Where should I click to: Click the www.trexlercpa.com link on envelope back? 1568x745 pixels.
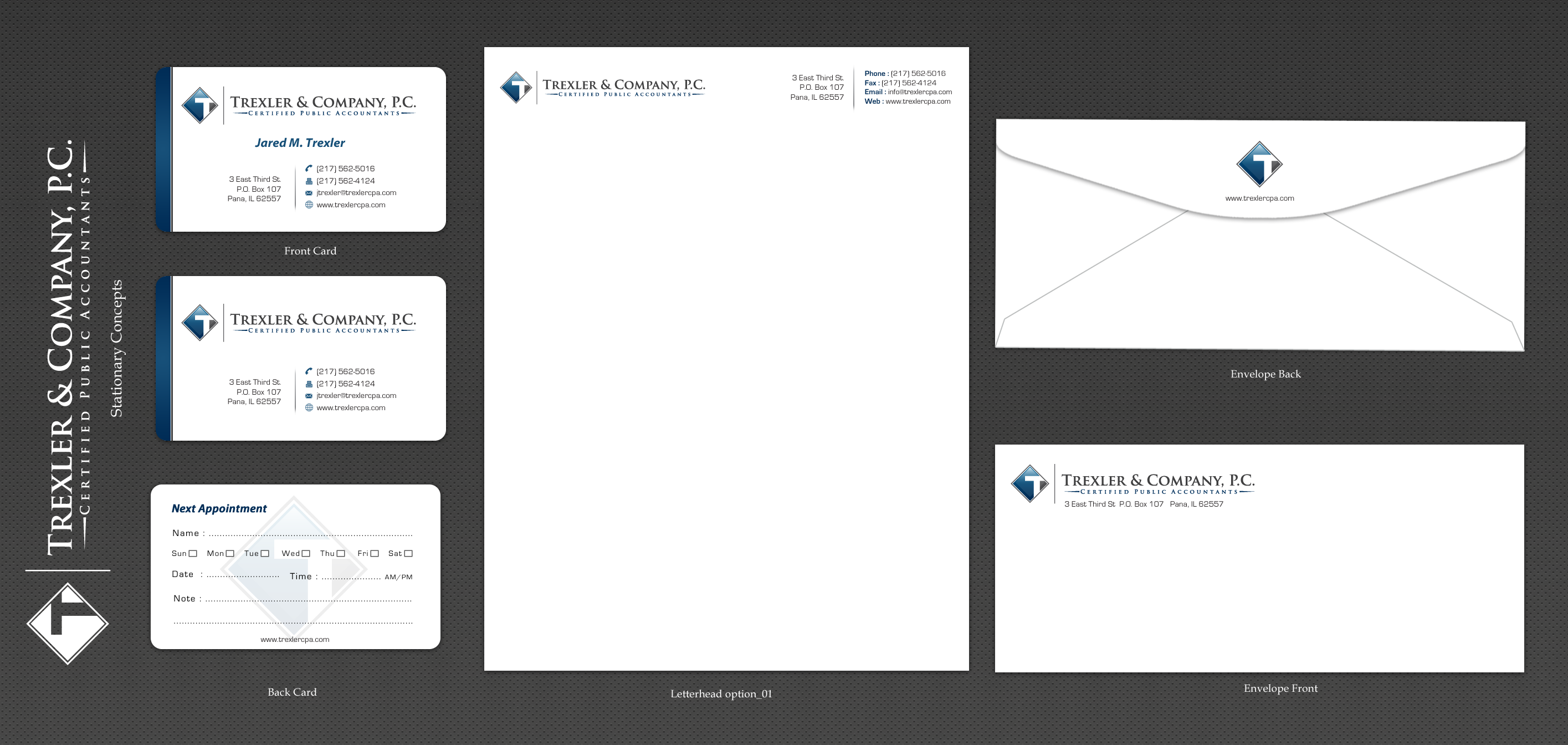click(1259, 198)
